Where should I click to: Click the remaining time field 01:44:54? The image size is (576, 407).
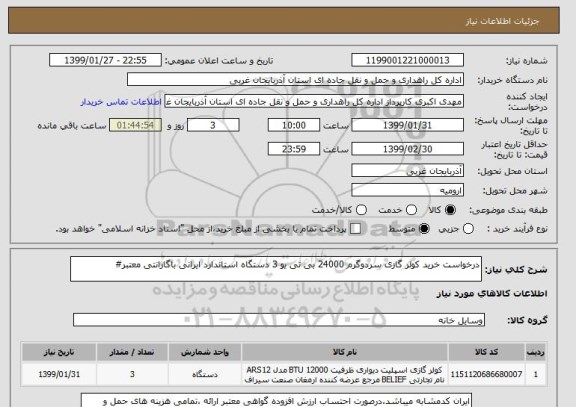coord(135,125)
